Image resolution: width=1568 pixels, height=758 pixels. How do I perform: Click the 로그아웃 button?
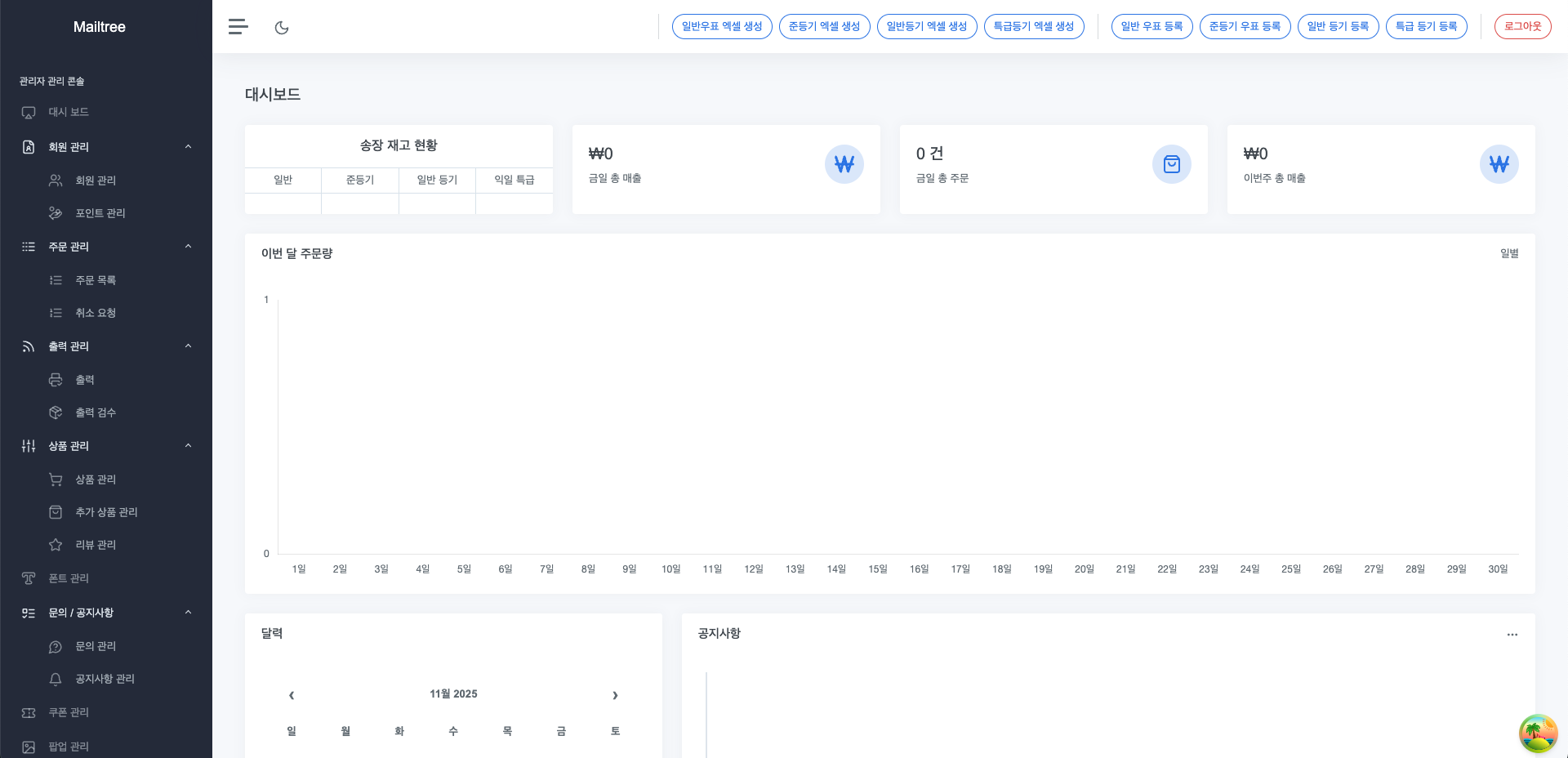pyautogui.click(x=1522, y=26)
